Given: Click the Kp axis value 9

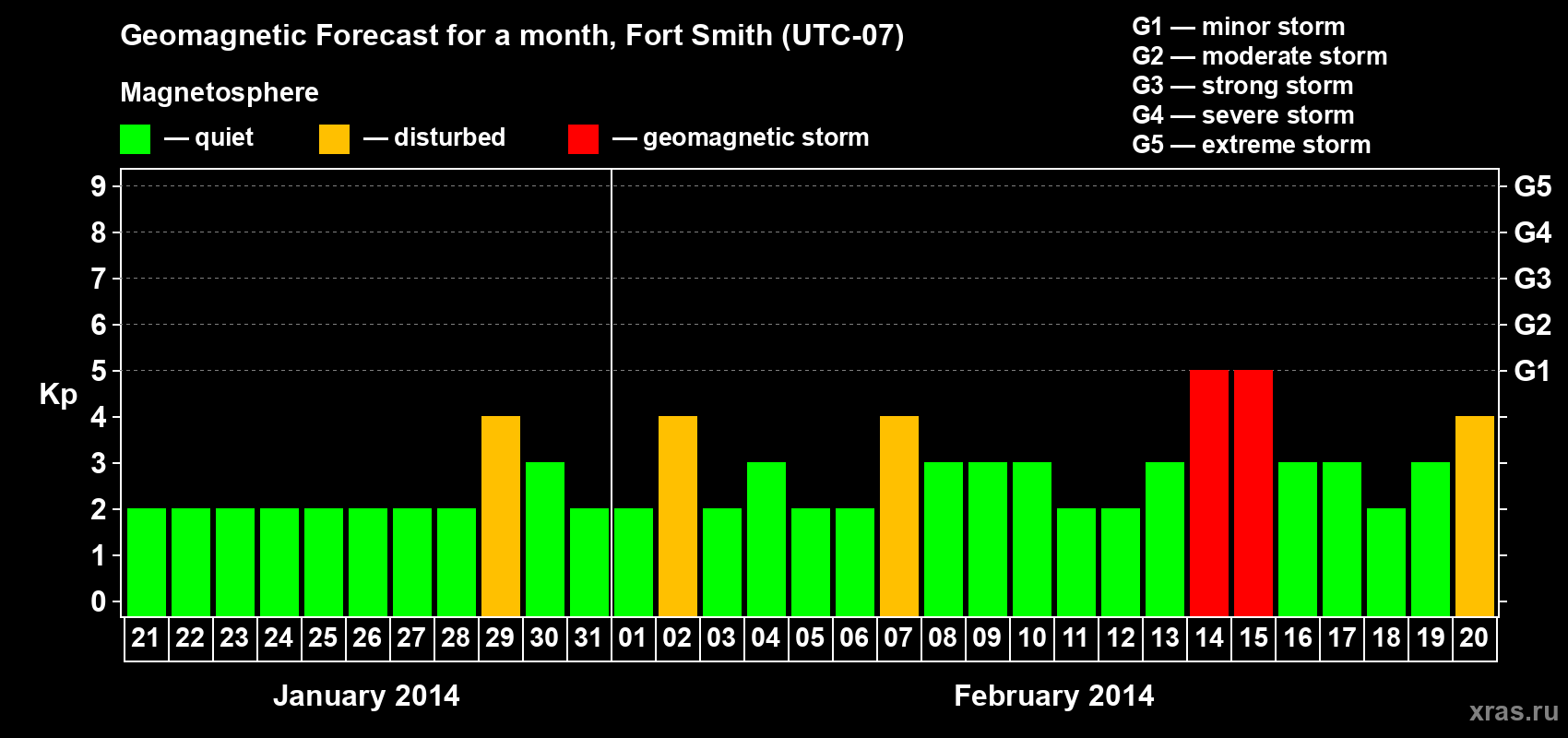Looking at the screenshot, I should tap(99, 186).
